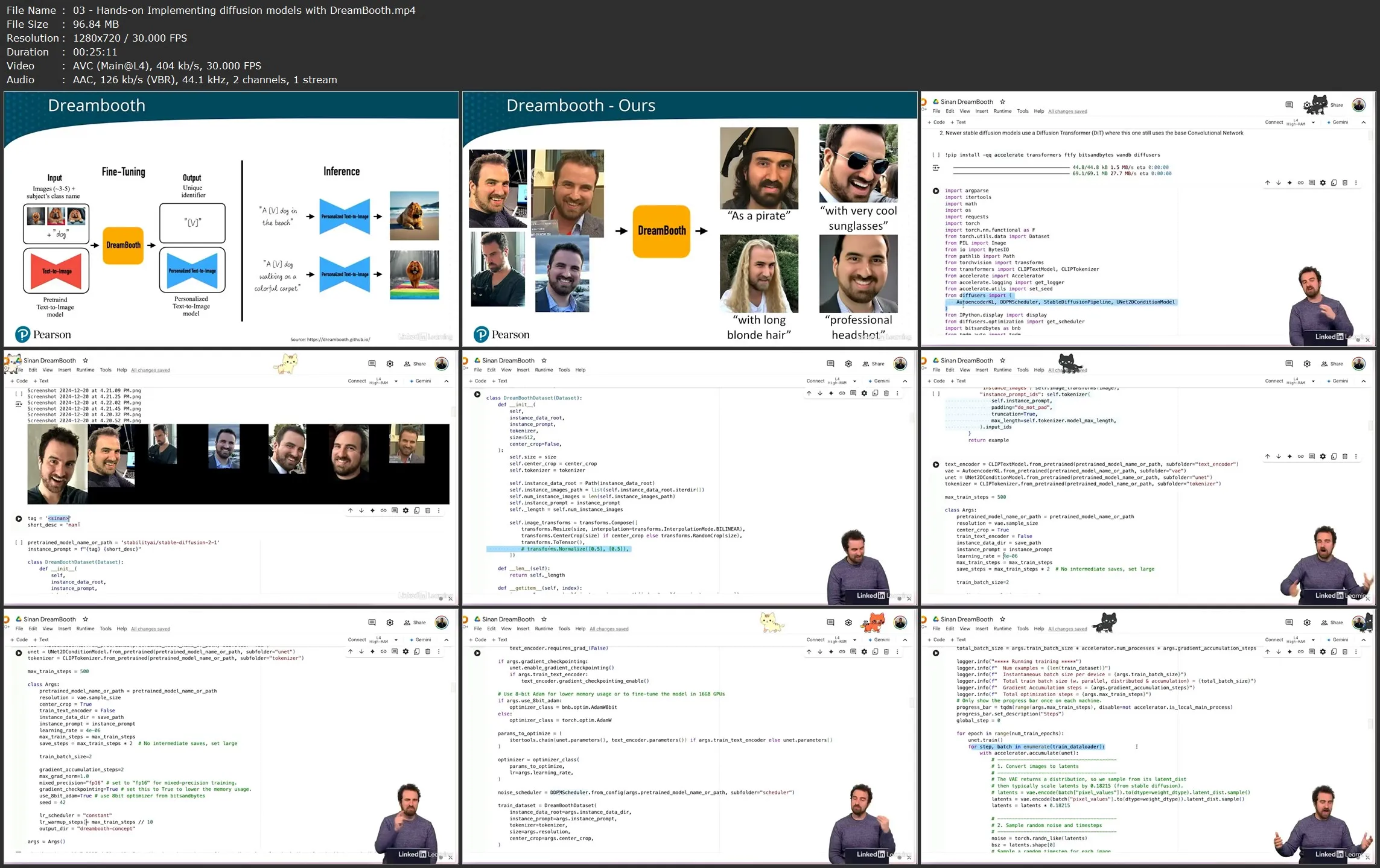This screenshot has width=1380, height=868.
Task: Click 'Sinan DreamBooth' title in pip install frame
Action: click(x=967, y=102)
